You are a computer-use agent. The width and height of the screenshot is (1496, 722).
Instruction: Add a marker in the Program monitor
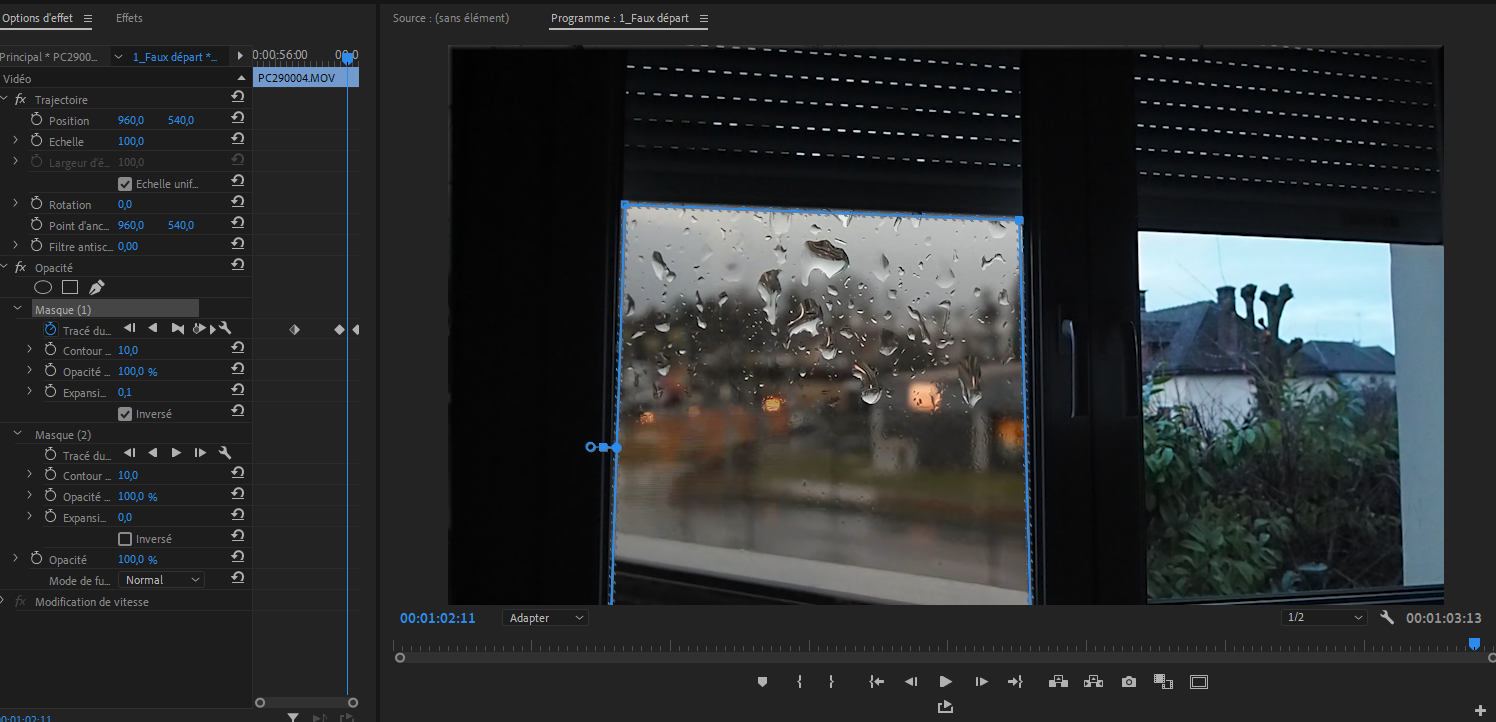coord(762,682)
